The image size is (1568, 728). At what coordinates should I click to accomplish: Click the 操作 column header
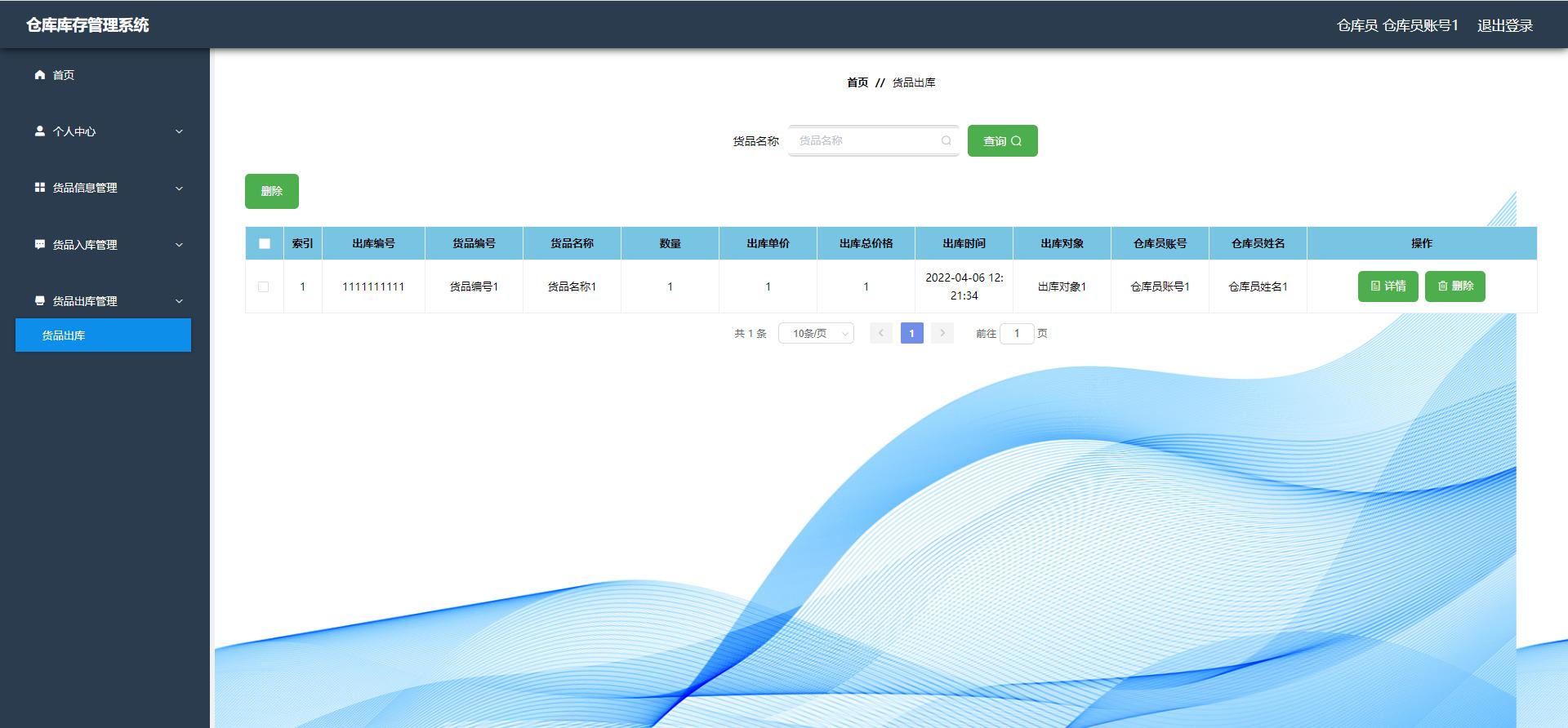pyautogui.click(x=1421, y=243)
